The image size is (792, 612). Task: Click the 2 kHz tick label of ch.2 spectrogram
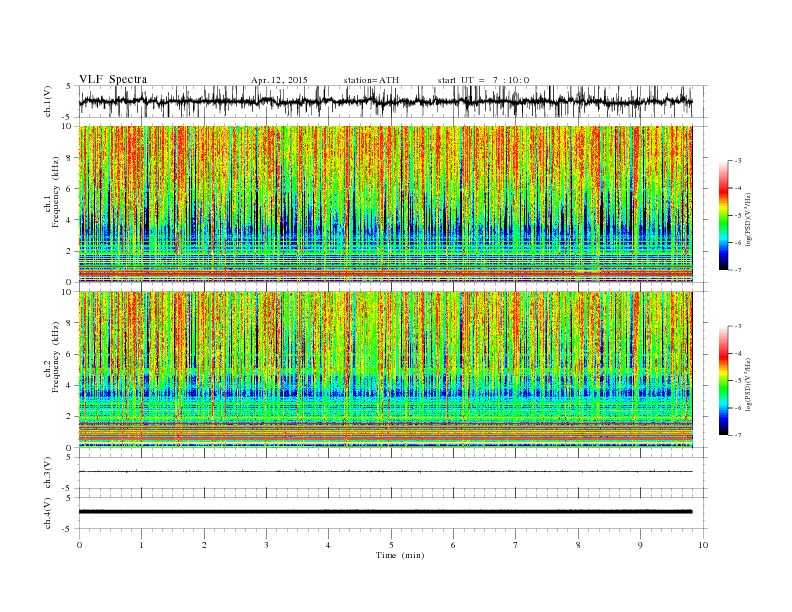pos(69,417)
